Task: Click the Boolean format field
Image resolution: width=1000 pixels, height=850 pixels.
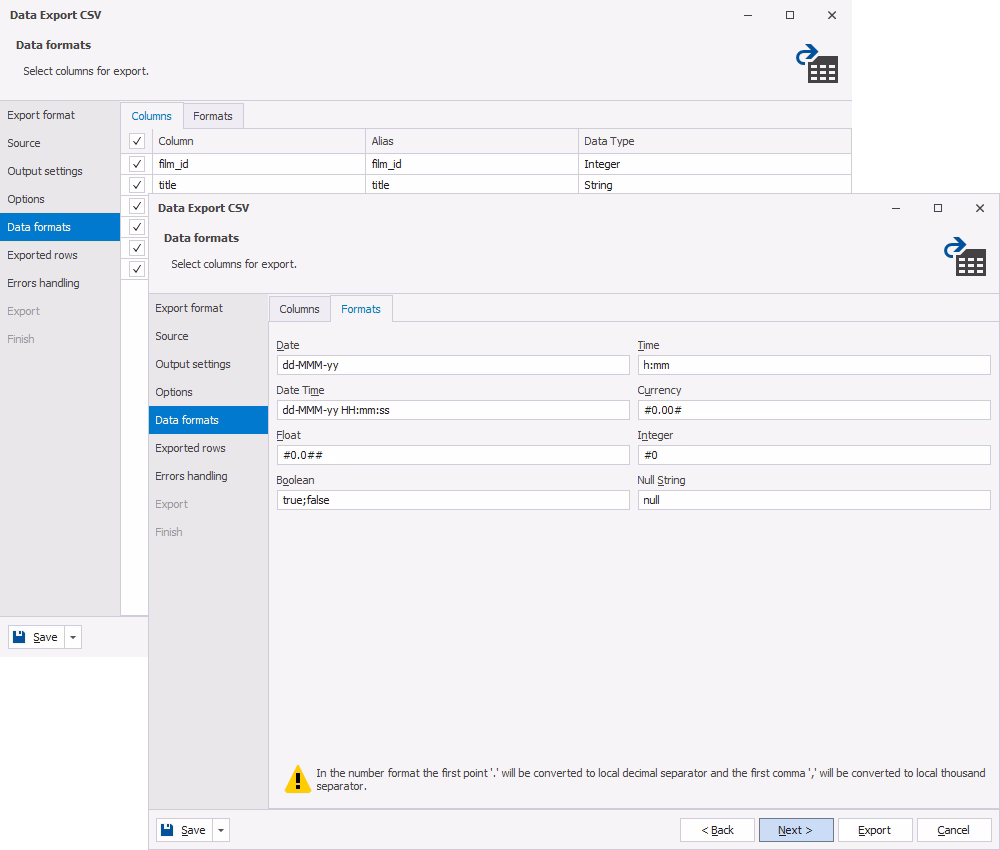Action: pos(453,500)
